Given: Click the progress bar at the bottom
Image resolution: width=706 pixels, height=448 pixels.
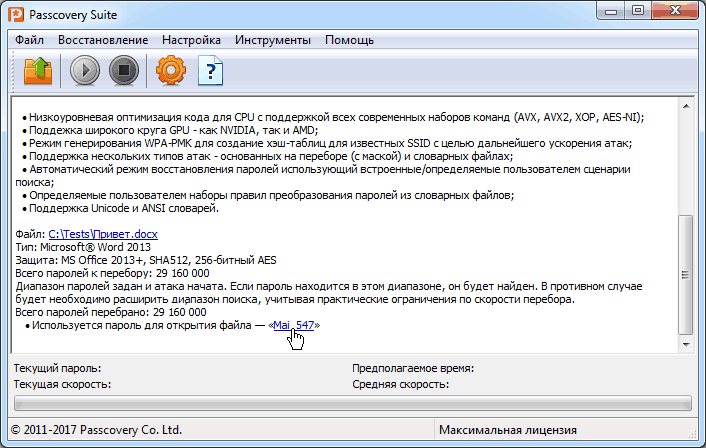Looking at the screenshot, I should click(353, 403).
